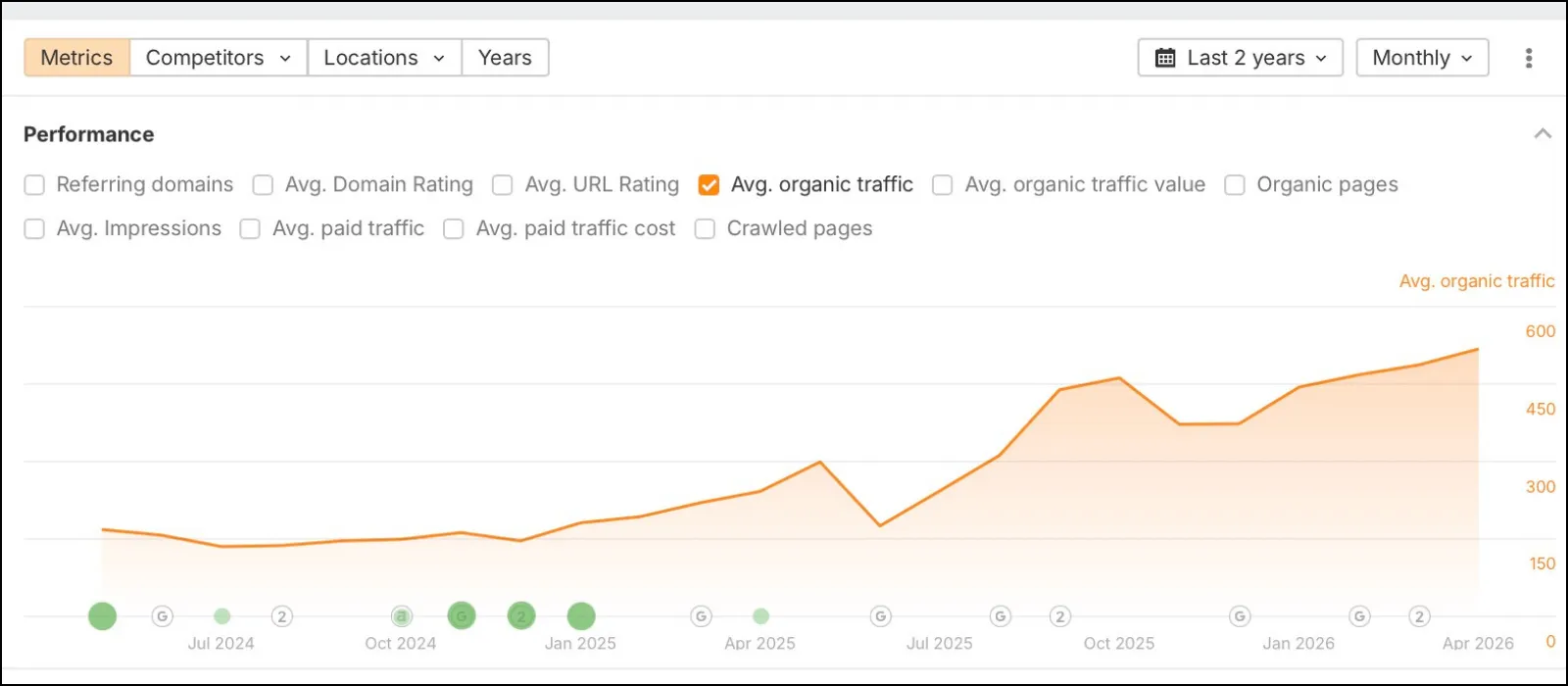This screenshot has height=686, width=1568.
Task: Switch to the Years tab
Action: pyautogui.click(x=505, y=58)
